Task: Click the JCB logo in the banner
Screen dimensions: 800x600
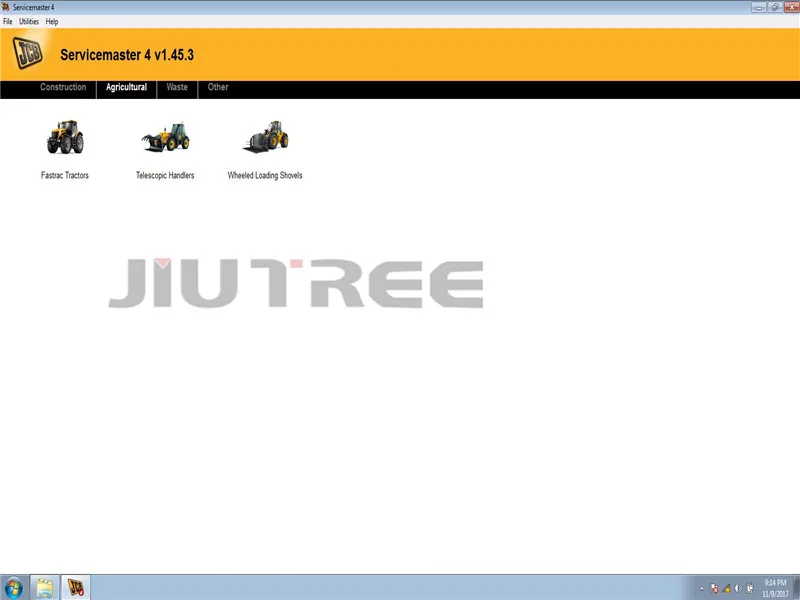Action: (28, 53)
